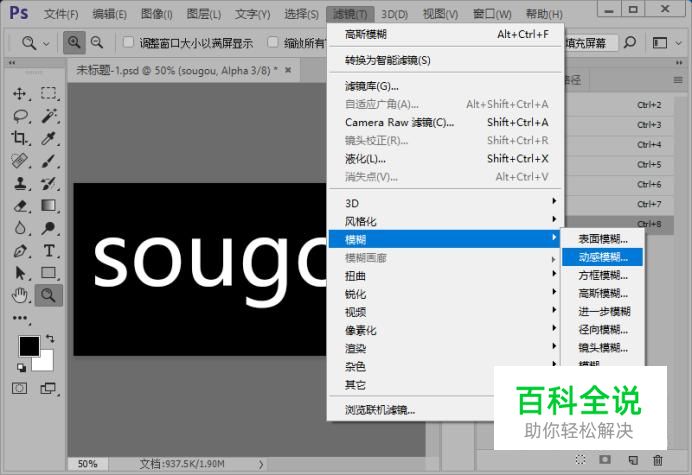Enable zoom all windows checkbox

[x=273, y=42]
